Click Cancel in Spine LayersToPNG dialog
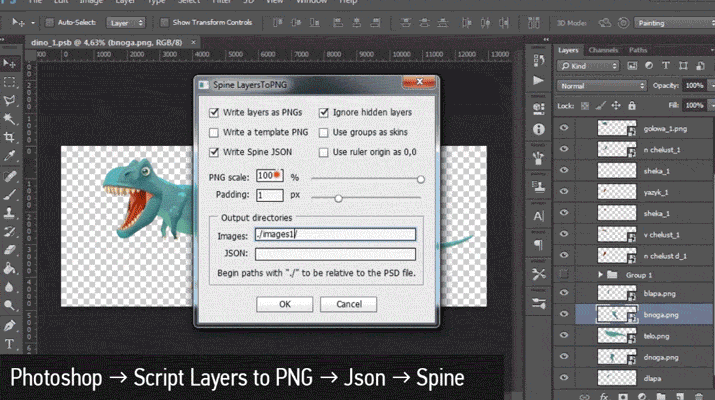 point(349,304)
